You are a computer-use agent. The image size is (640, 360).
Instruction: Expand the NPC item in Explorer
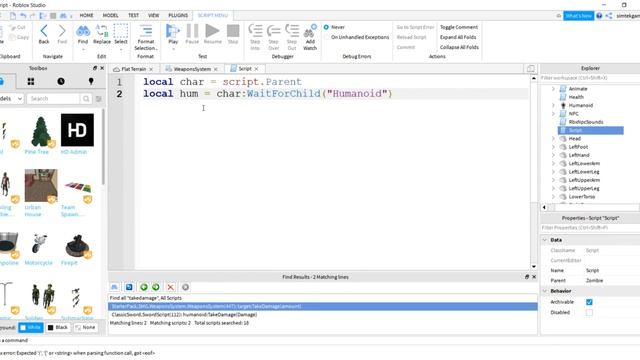[x=553, y=113]
